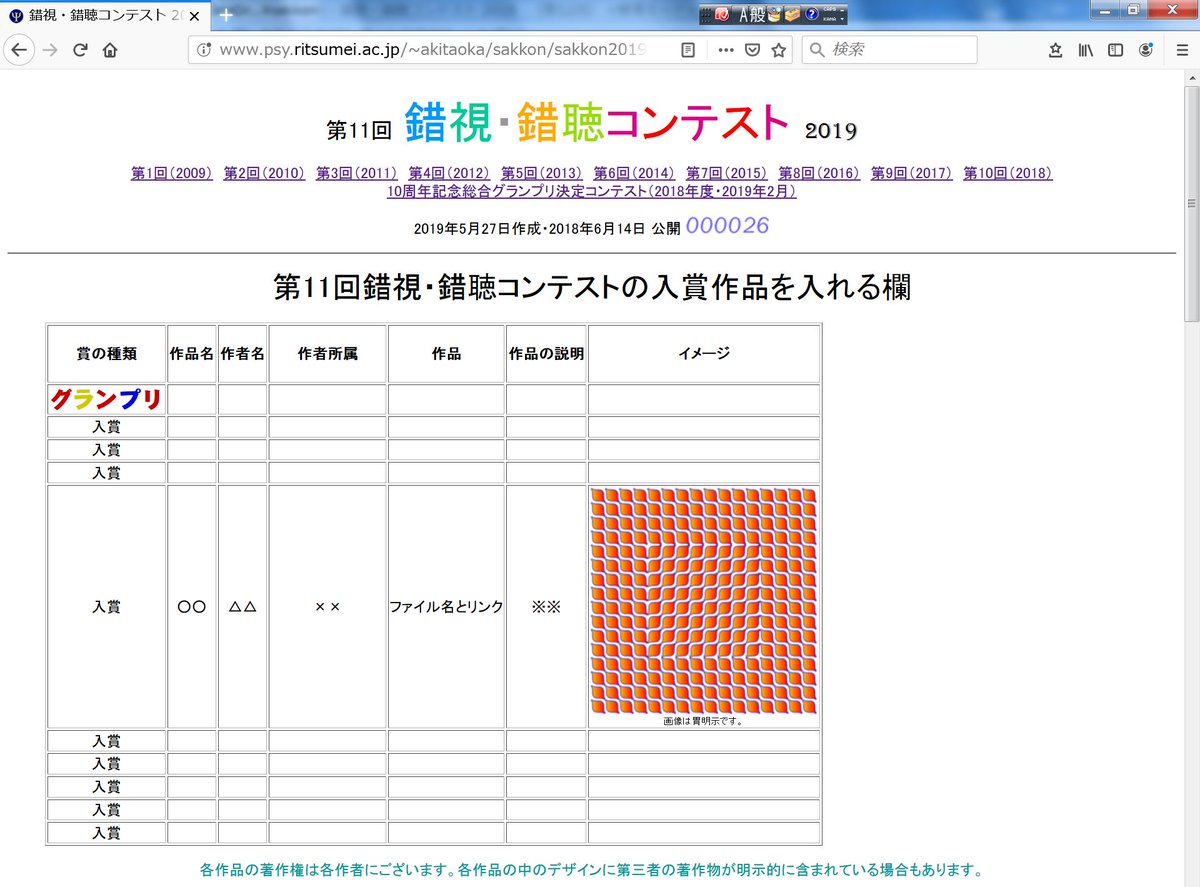The image size is (1200, 887).
Task: Click the 作品の説明 column header
Action: tap(546, 354)
